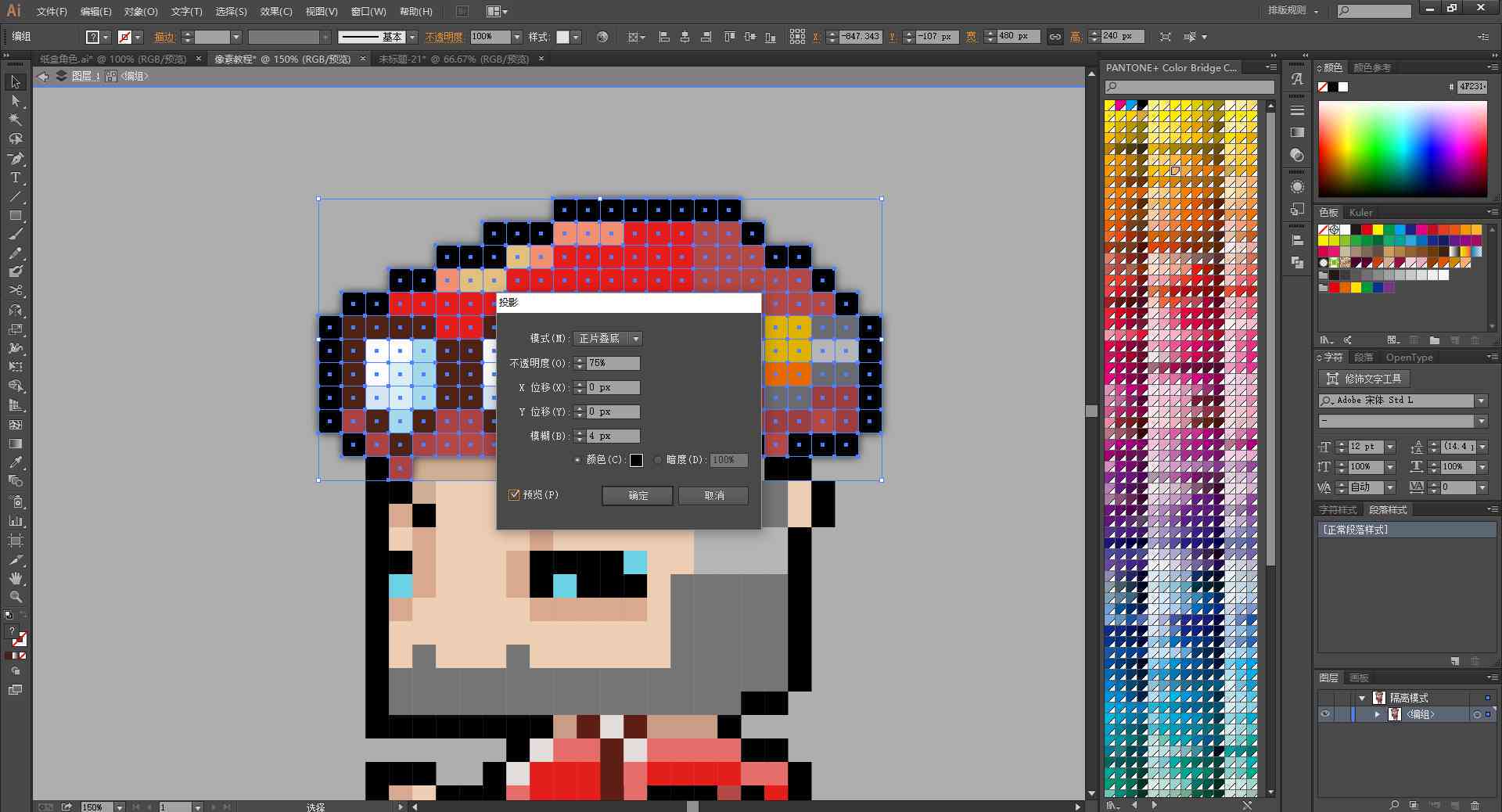Click the 修饰文字工具 button

pos(1364,379)
